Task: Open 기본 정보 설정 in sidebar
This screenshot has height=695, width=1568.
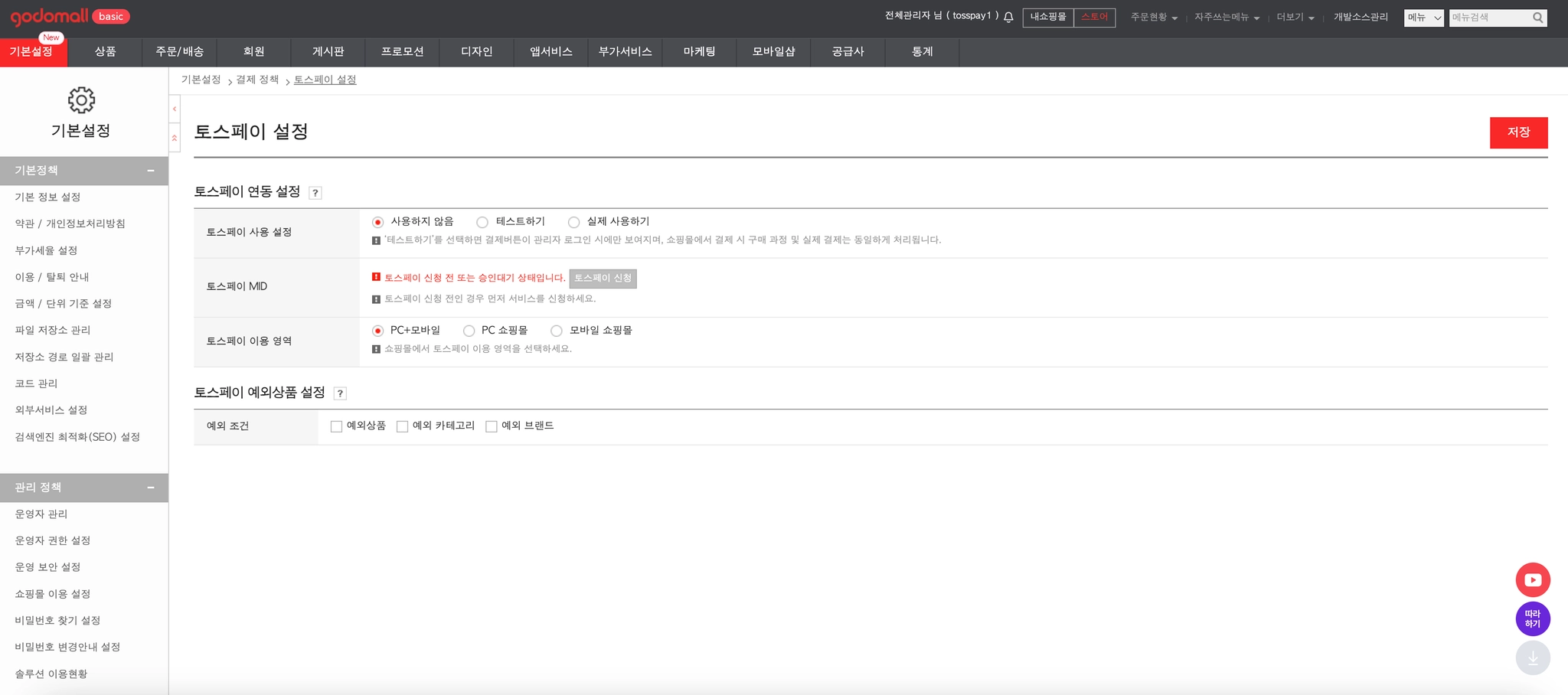Action: [x=48, y=197]
